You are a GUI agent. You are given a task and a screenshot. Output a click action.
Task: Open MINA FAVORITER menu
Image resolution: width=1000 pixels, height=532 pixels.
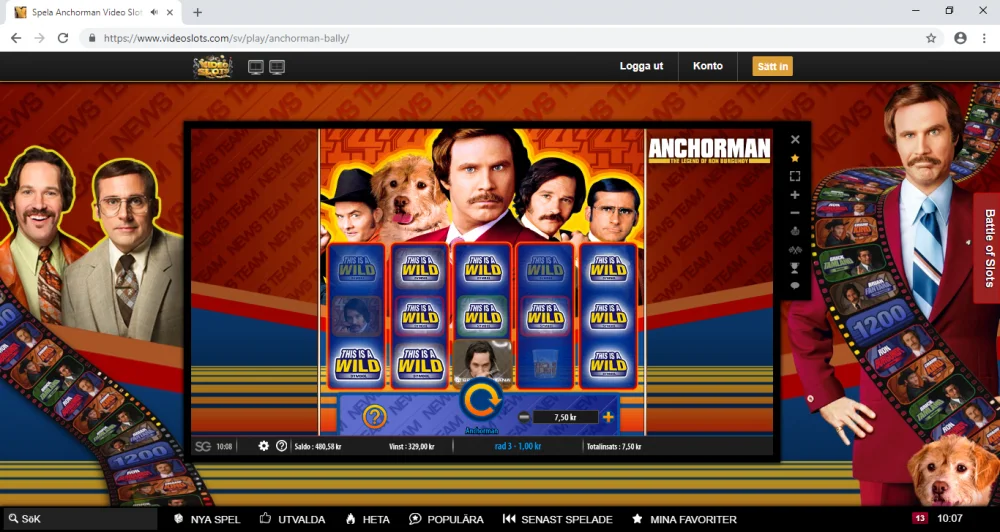click(x=684, y=519)
